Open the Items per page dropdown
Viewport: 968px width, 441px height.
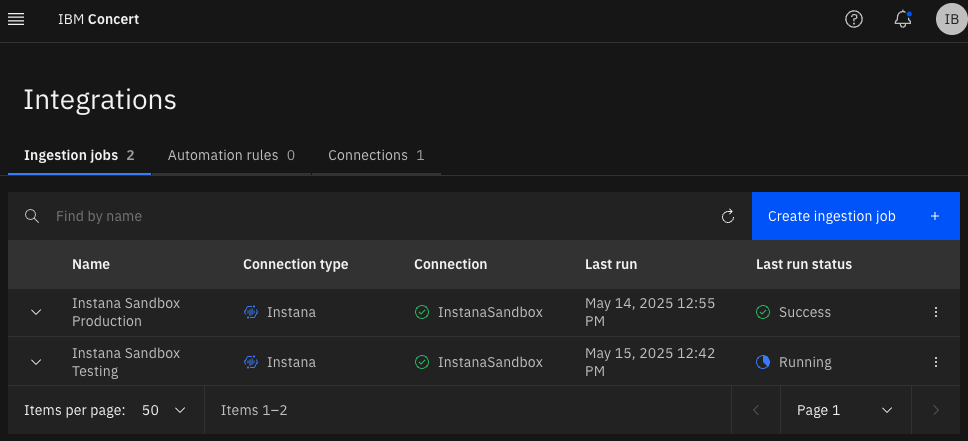164,410
